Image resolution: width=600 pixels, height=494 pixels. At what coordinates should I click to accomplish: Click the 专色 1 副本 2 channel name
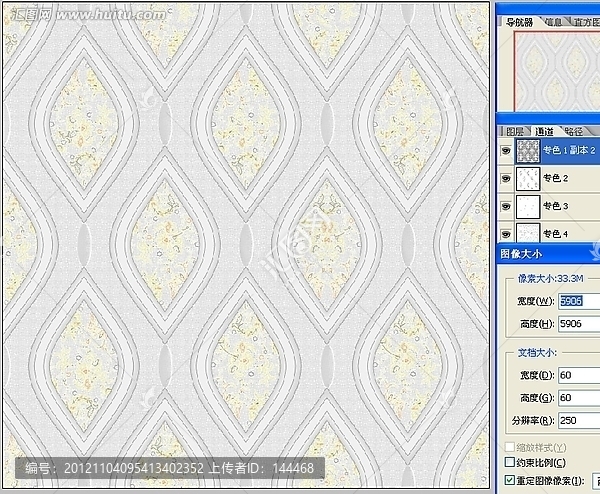569,150
